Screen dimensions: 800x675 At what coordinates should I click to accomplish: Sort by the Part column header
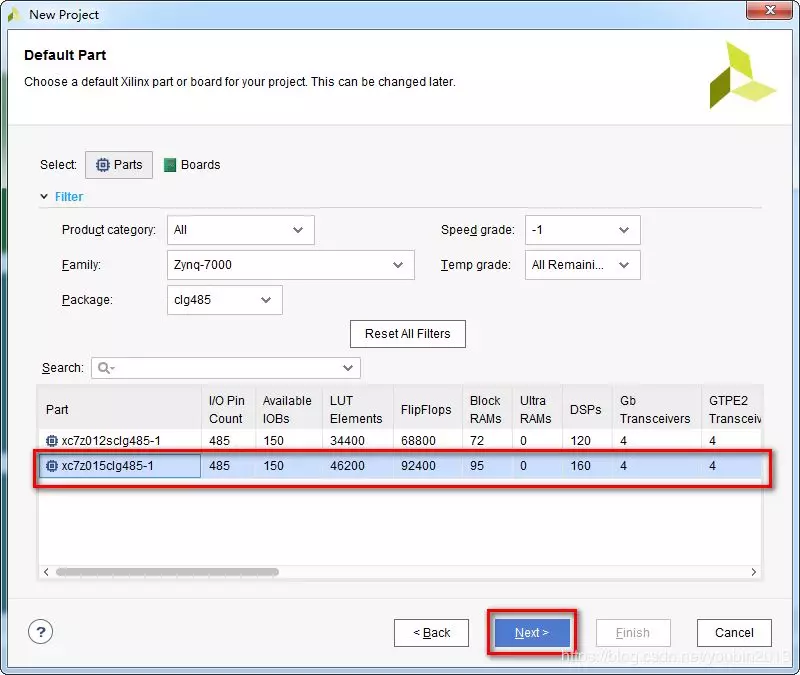(x=120, y=410)
